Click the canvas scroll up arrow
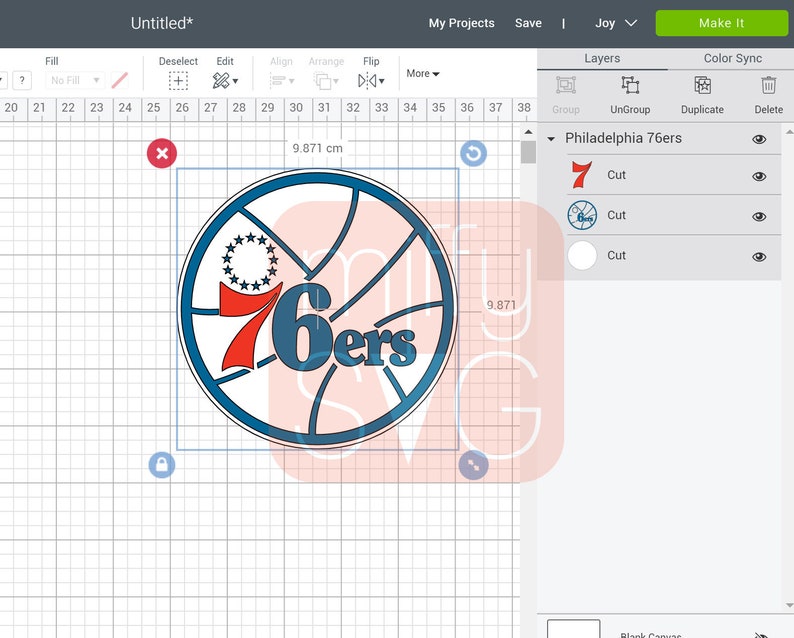Screen dimensions: 794x638 pos(528,132)
